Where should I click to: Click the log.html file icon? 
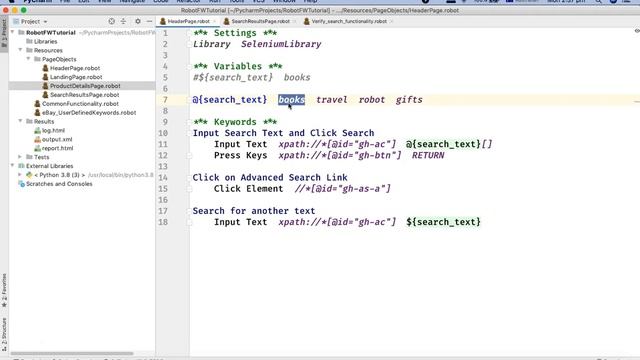tap(38, 131)
